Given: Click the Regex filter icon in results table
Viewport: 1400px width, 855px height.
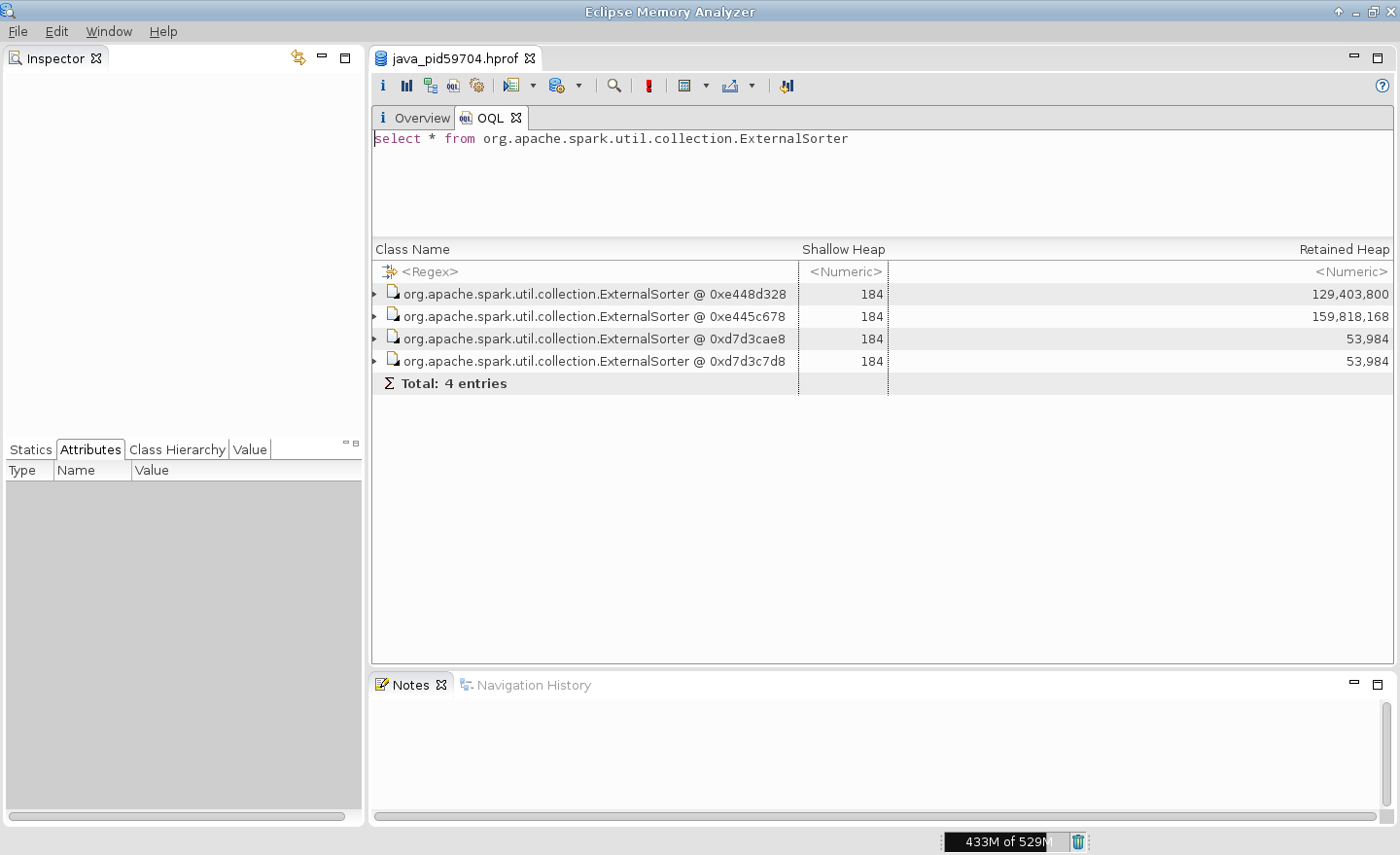Looking at the screenshot, I should tap(389, 271).
